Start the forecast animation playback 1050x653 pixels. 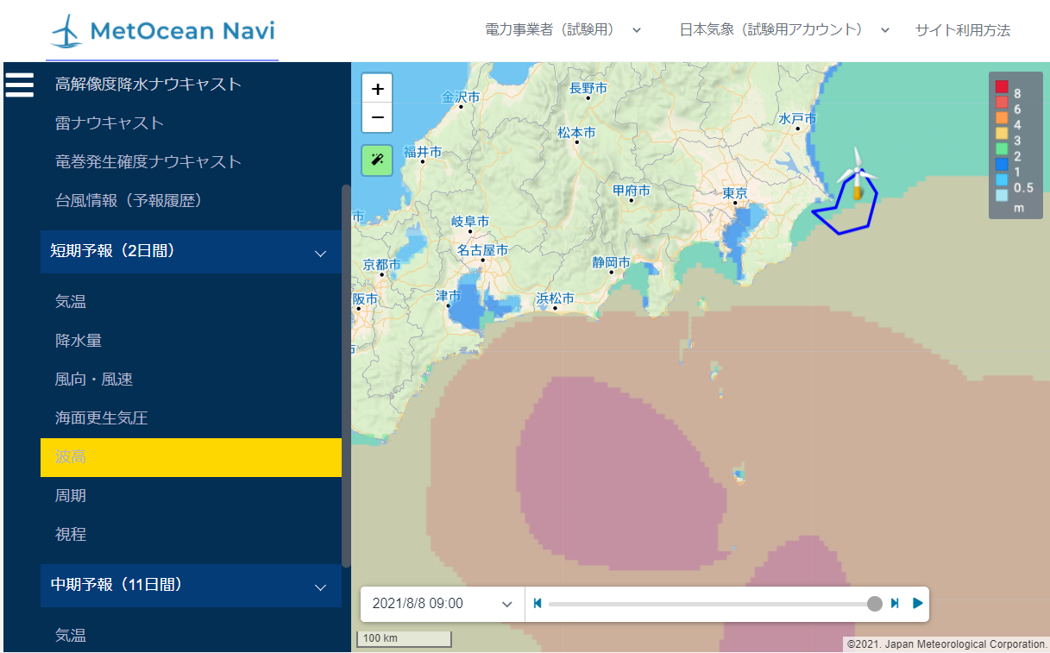[917, 603]
